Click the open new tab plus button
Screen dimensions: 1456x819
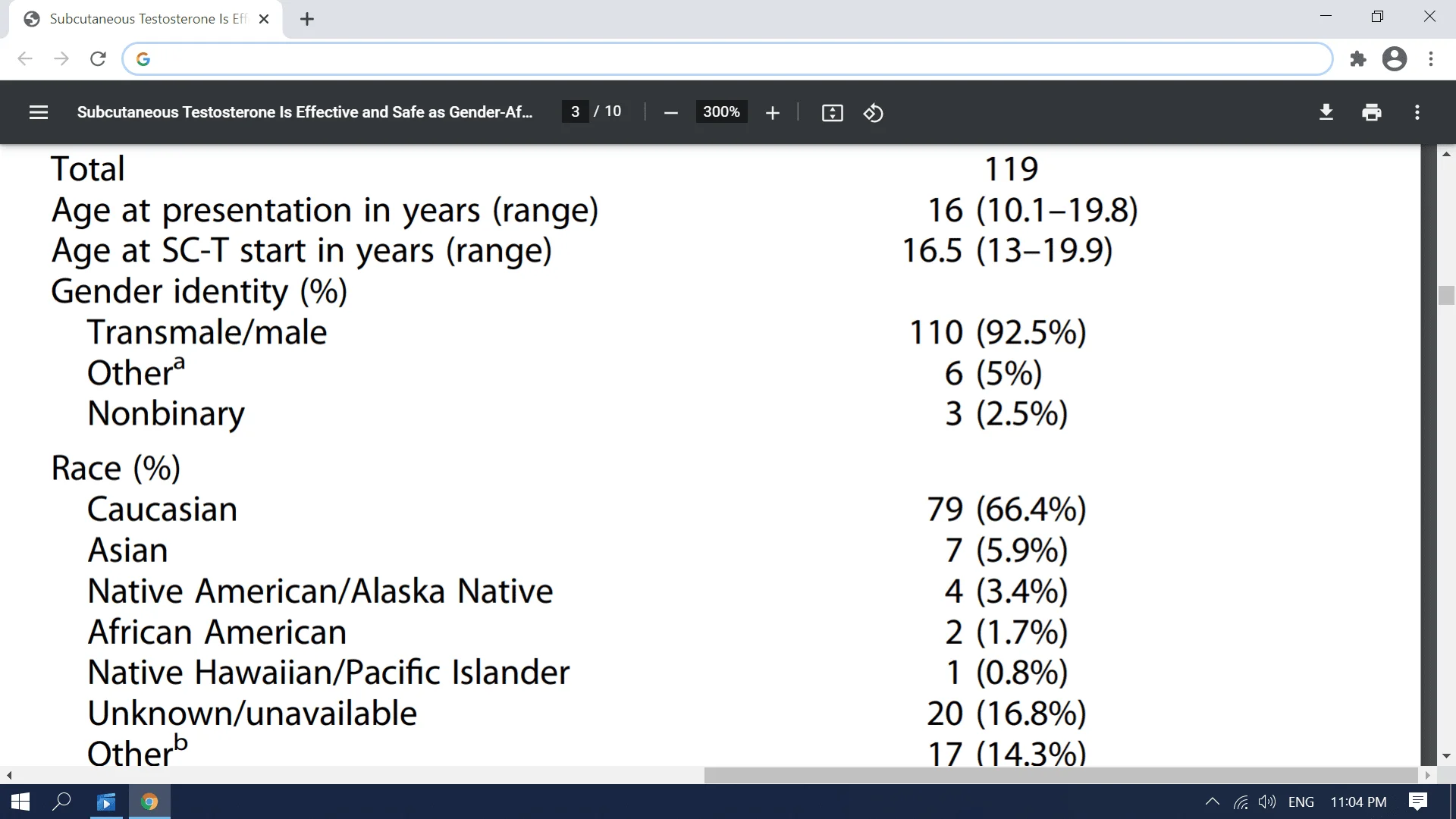pos(306,18)
